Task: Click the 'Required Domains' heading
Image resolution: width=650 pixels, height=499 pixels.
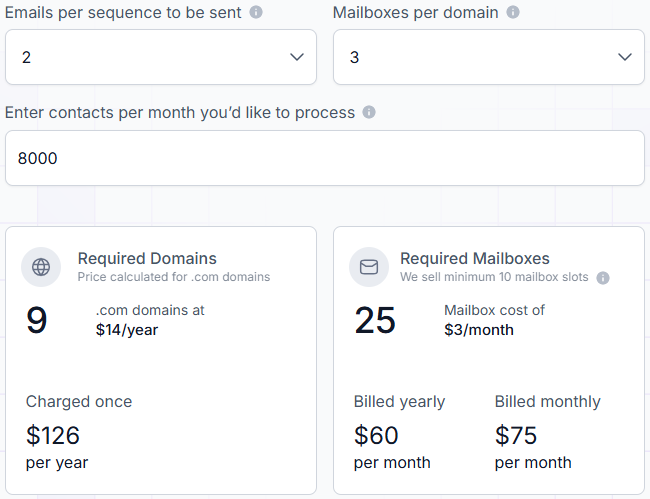Action: (147, 258)
